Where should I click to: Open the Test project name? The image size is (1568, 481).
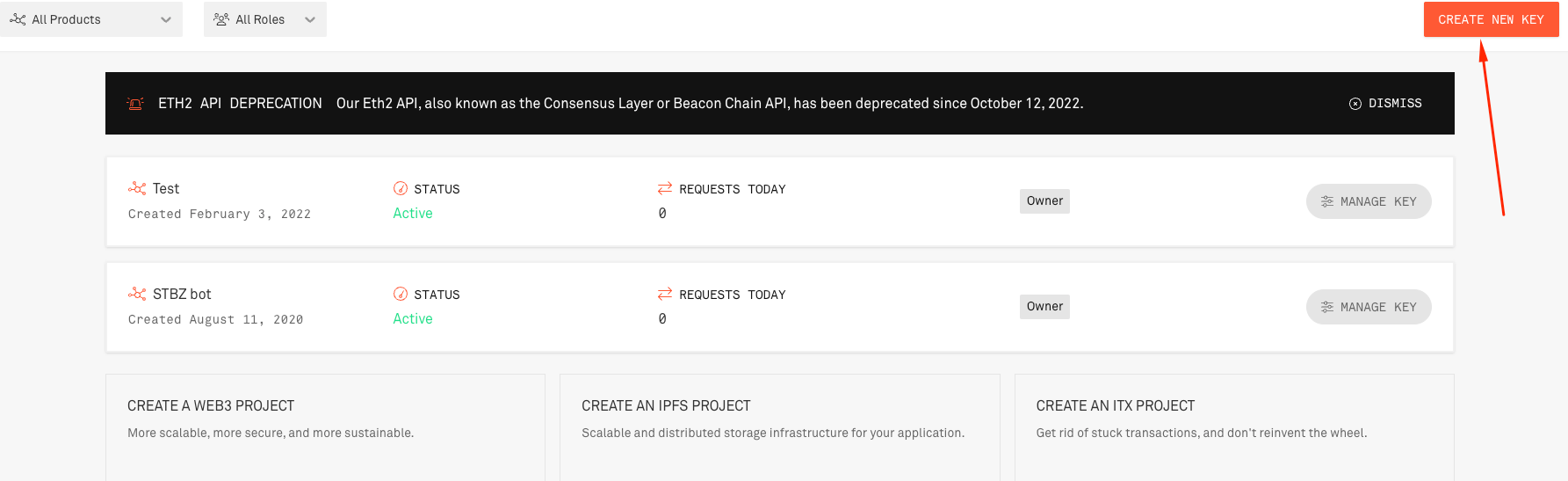click(166, 188)
